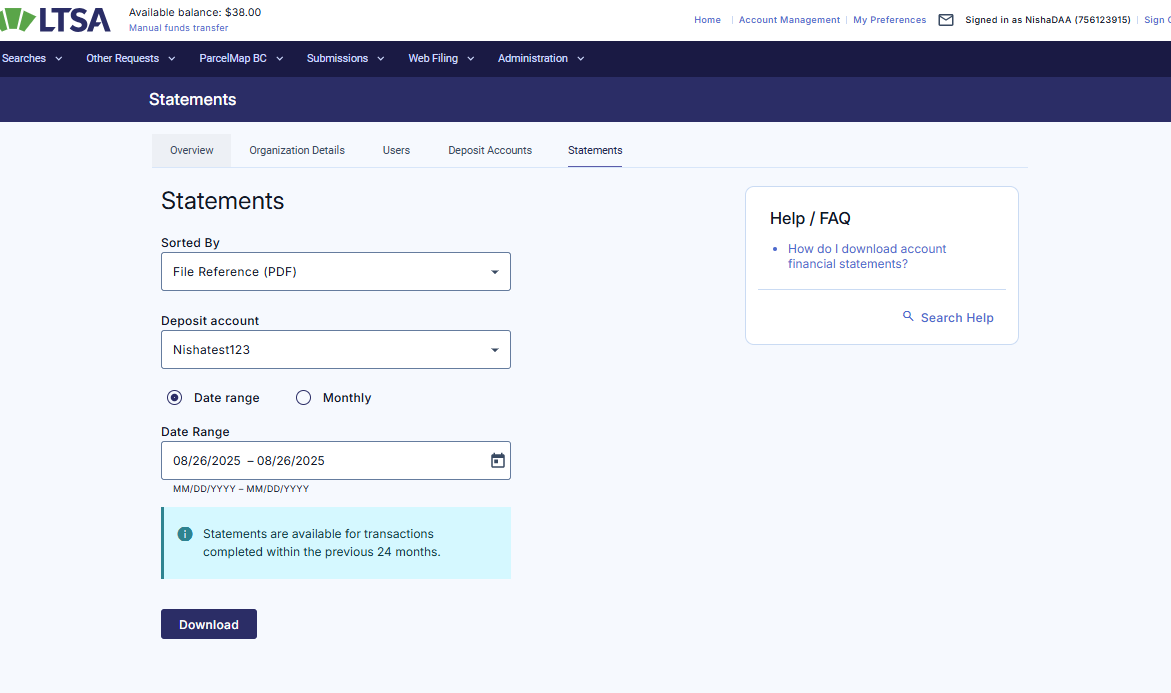1171x693 pixels.
Task: Expand the Searches menu
Action: 31,59
